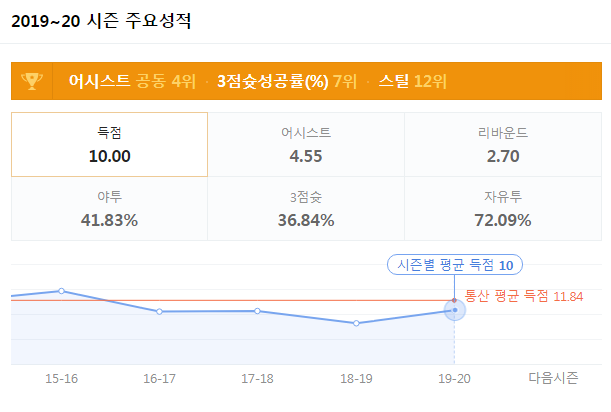This screenshot has height=412, width=611.
Task: Select the 리바운드 2.70 stat tile
Action: 503,145
